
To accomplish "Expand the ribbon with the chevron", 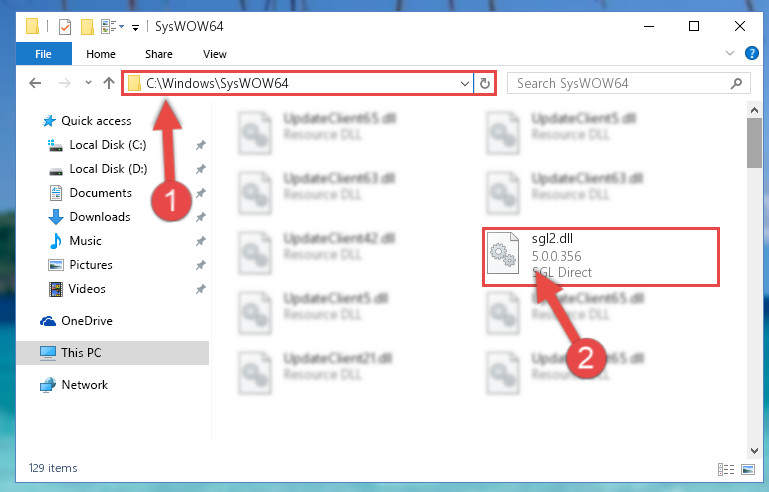I will (x=730, y=53).
